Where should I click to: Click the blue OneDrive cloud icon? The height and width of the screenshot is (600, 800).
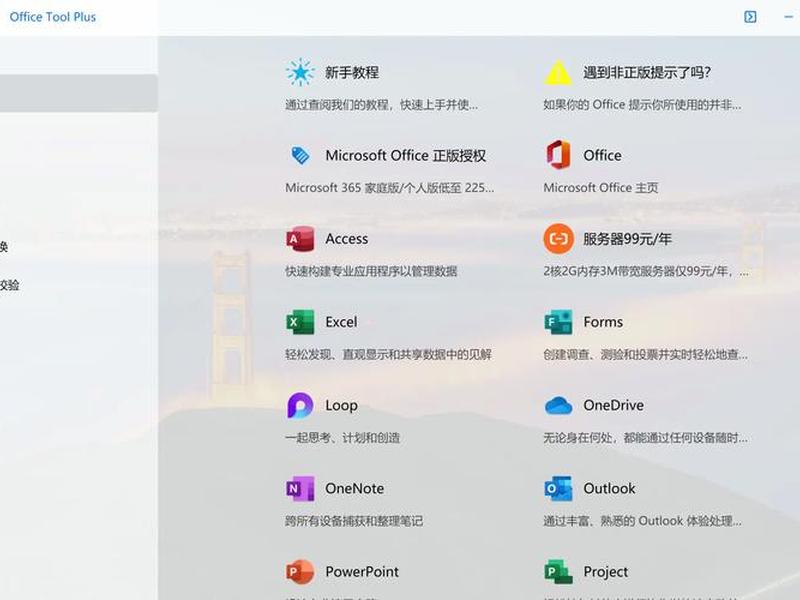click(x=558, y=406)
